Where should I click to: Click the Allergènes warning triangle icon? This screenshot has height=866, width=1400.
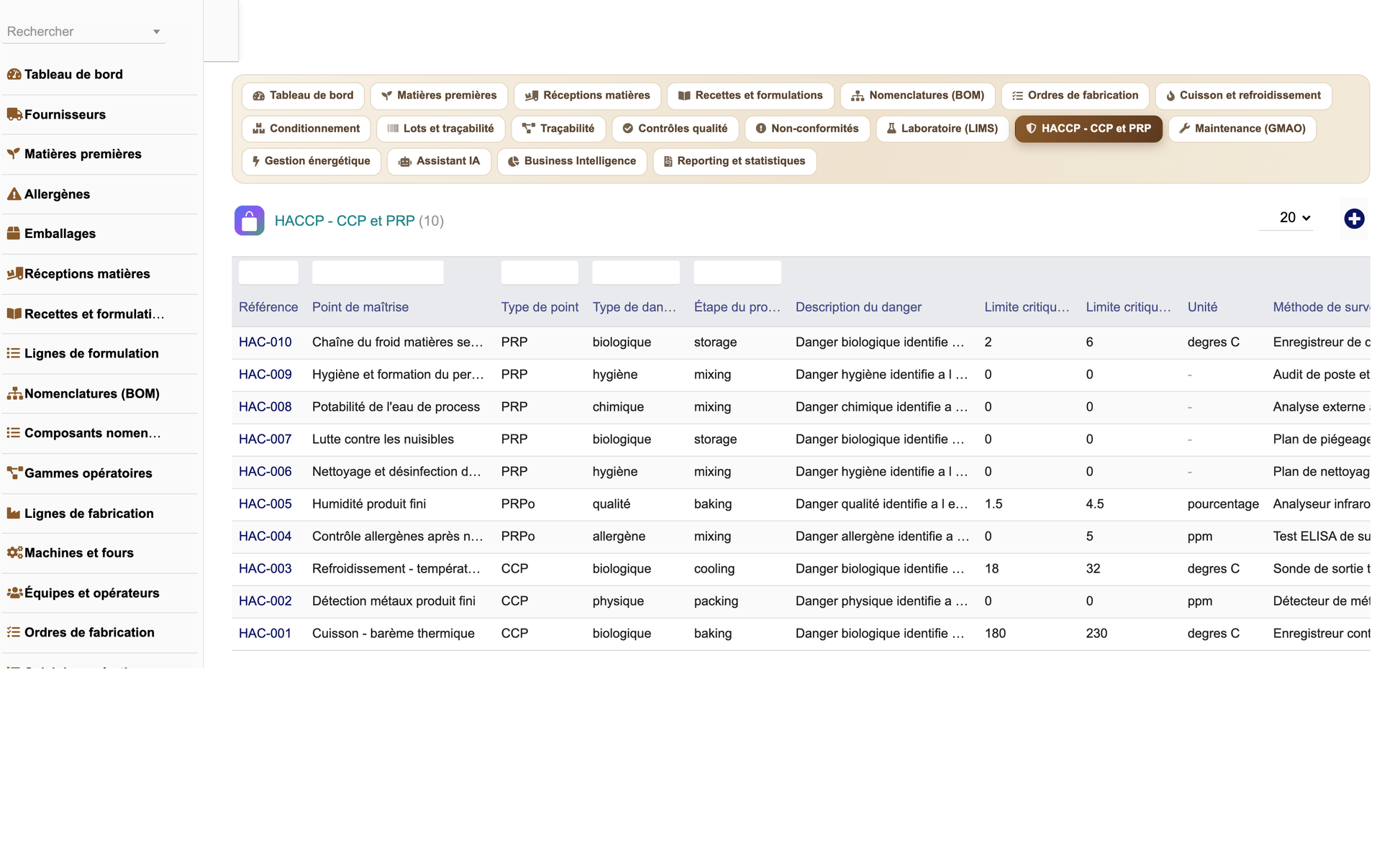click(14, 194)
